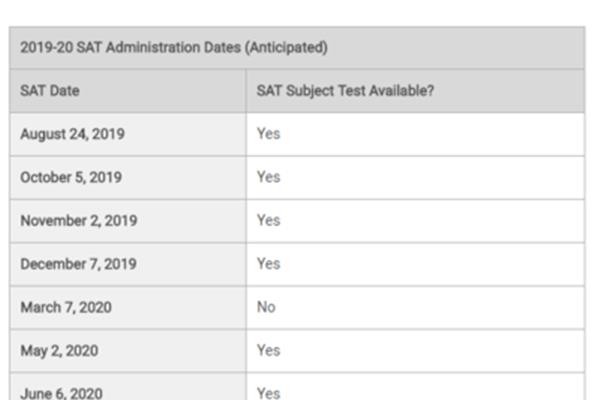The height and width of the screenshot is (400, 600).
Task: Click the 'March 7, 2020' date cell
Action: tap(66, 307)
